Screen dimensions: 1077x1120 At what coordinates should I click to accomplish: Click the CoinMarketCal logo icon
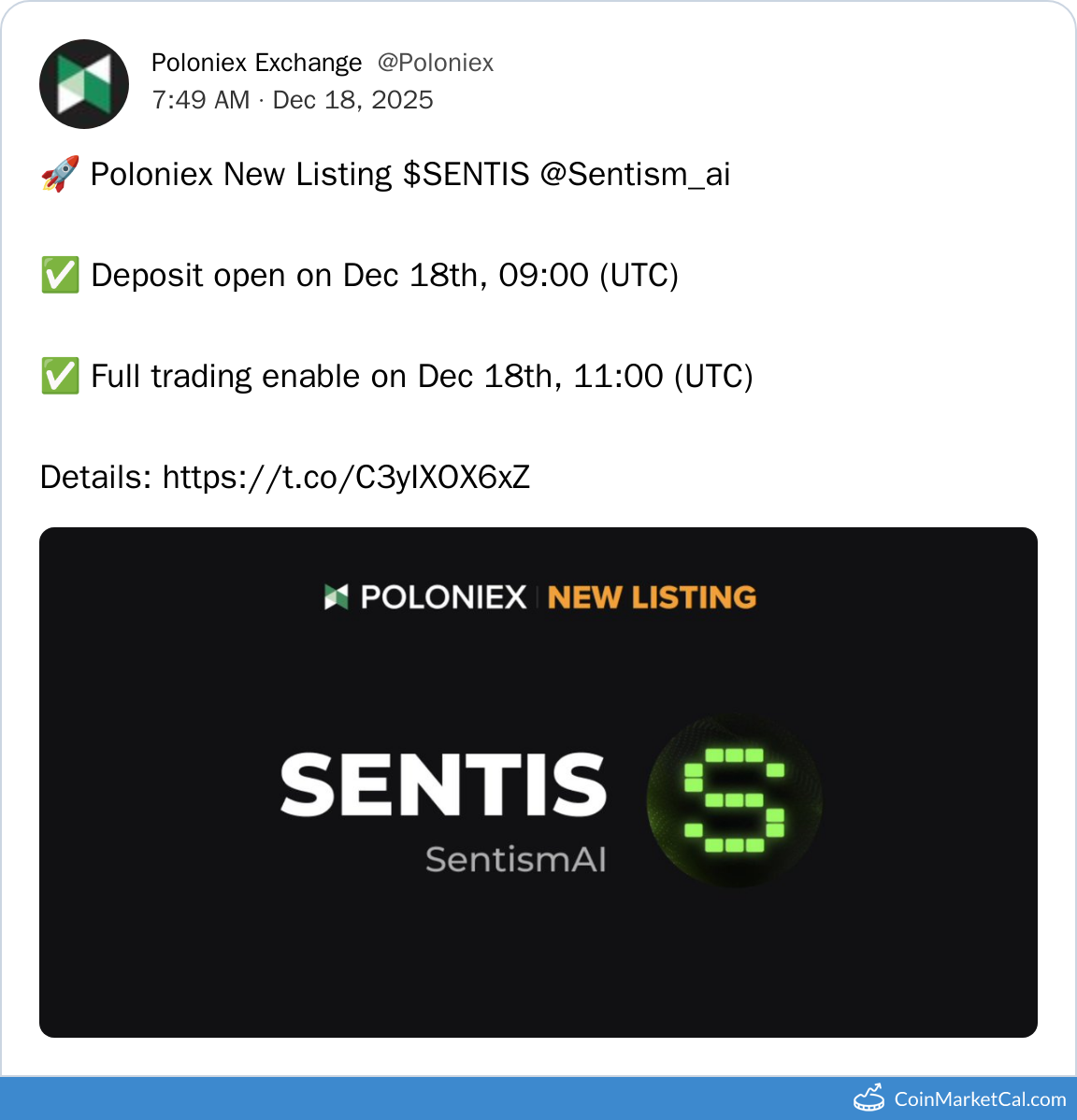(869, 1098)
